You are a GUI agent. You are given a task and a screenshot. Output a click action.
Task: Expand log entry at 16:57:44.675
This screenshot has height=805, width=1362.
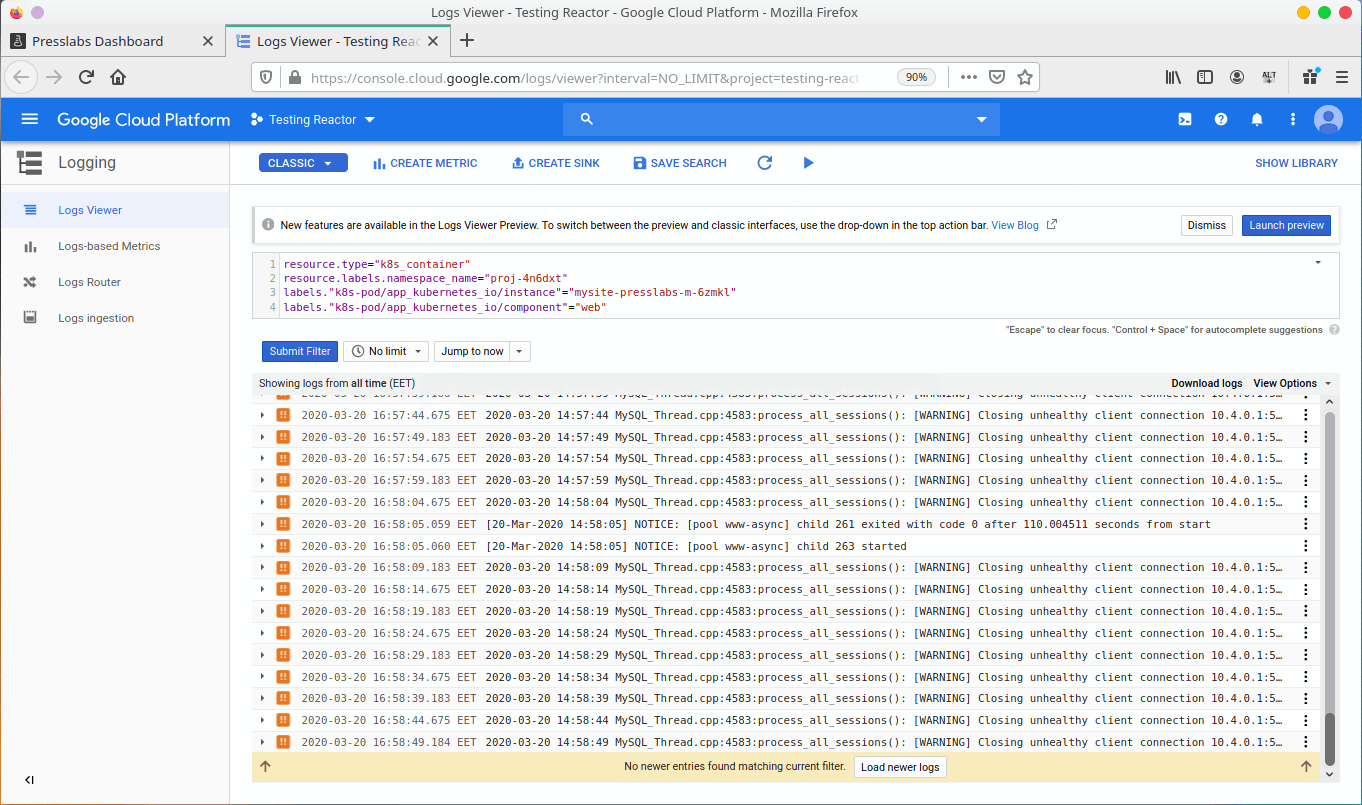pyautogui.click(x=263, y=415)
